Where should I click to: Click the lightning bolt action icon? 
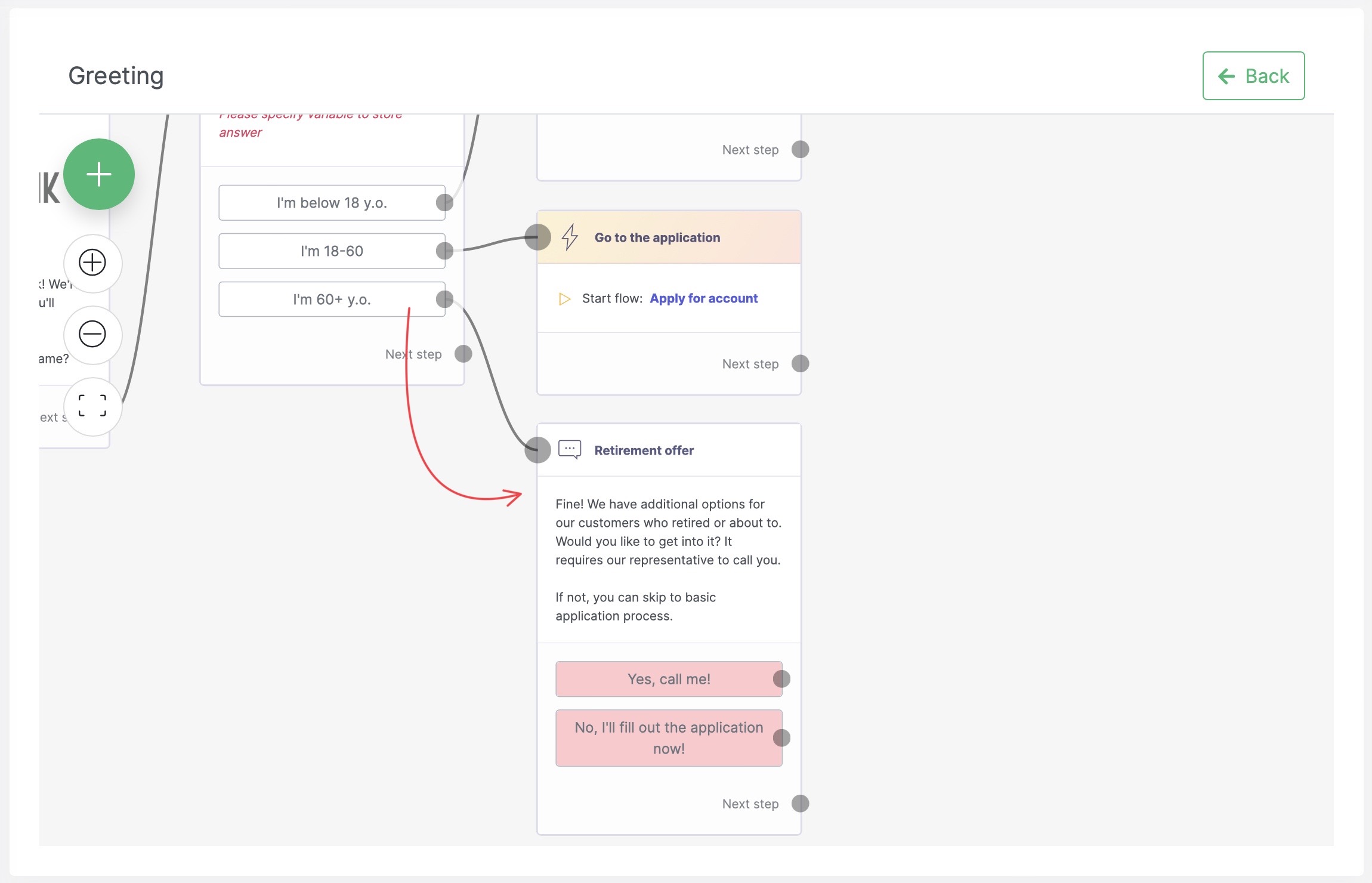(570, 237)
